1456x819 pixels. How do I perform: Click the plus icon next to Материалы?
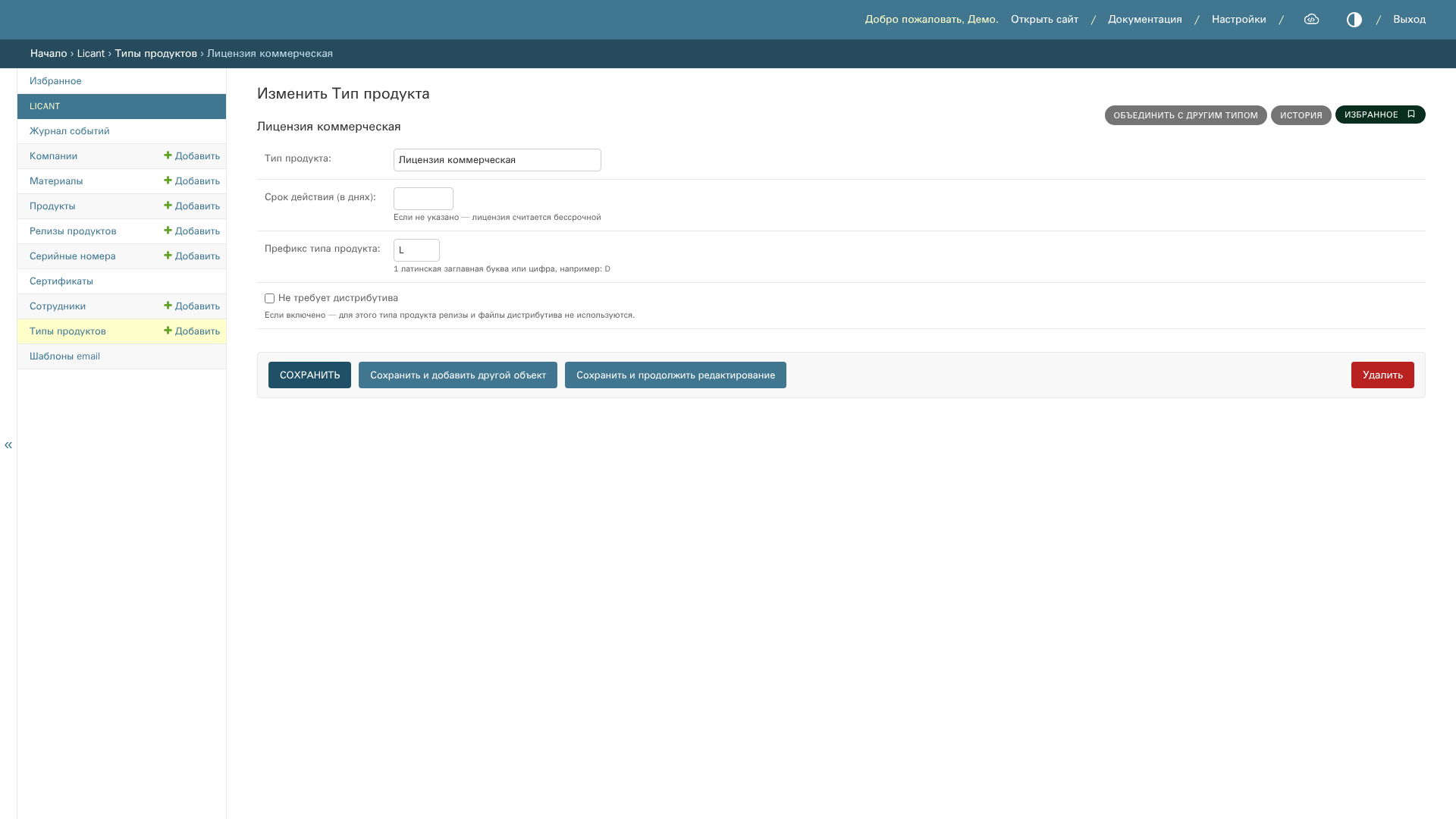pos(168,180)
